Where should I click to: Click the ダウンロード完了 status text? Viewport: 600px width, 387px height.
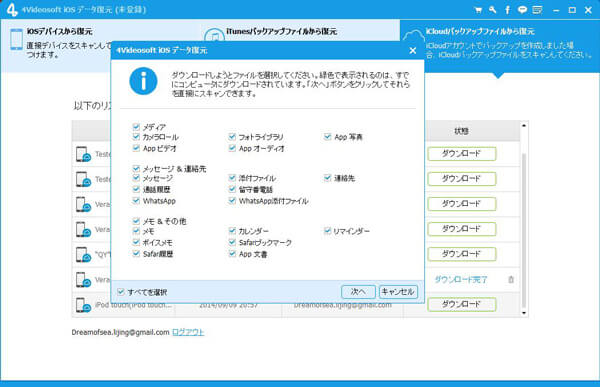pos(461,280)
